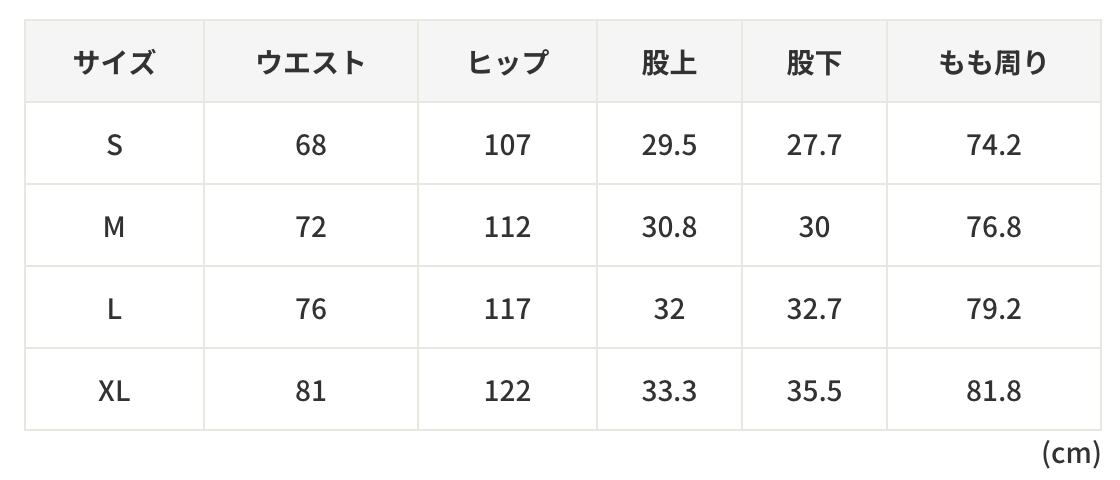The image size is (1120, 480).
Task: Click the 股上 value 32 for size L
Action: (669, 310)
